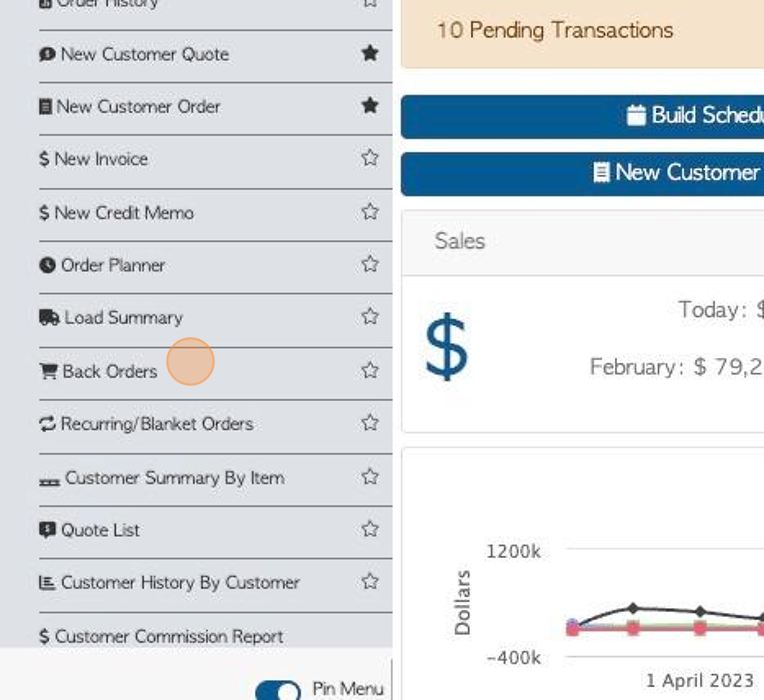Click the Load Summary truck icon

[x=49, y=318]
